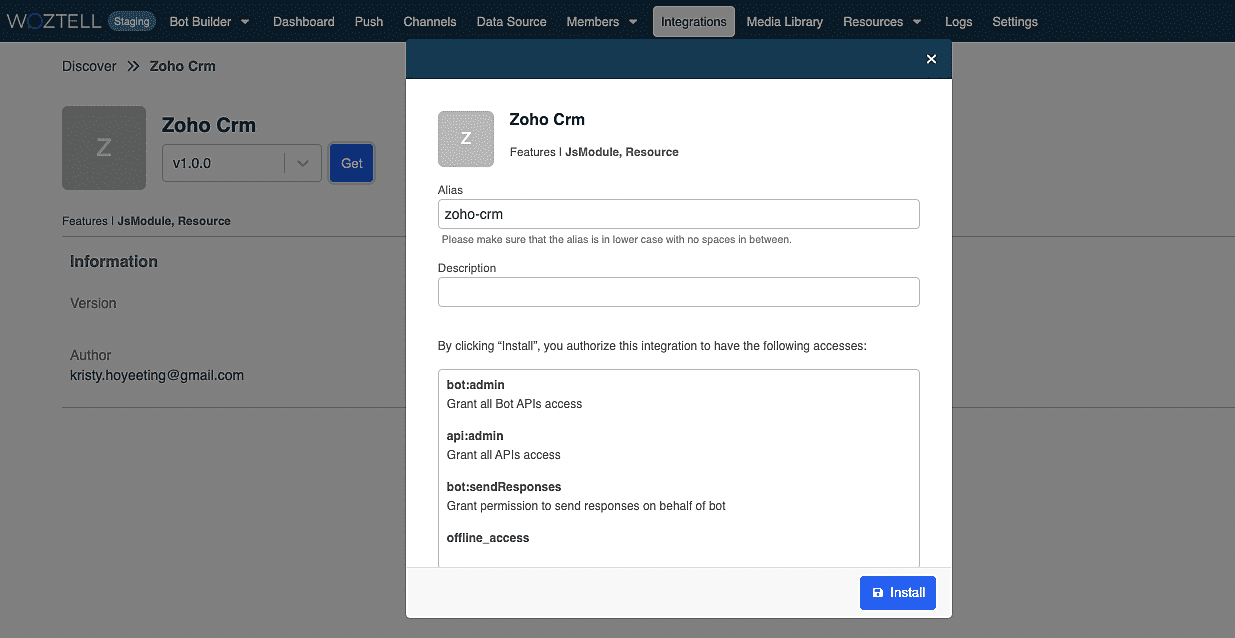Go to the Dashboard tab

(304, 22)
